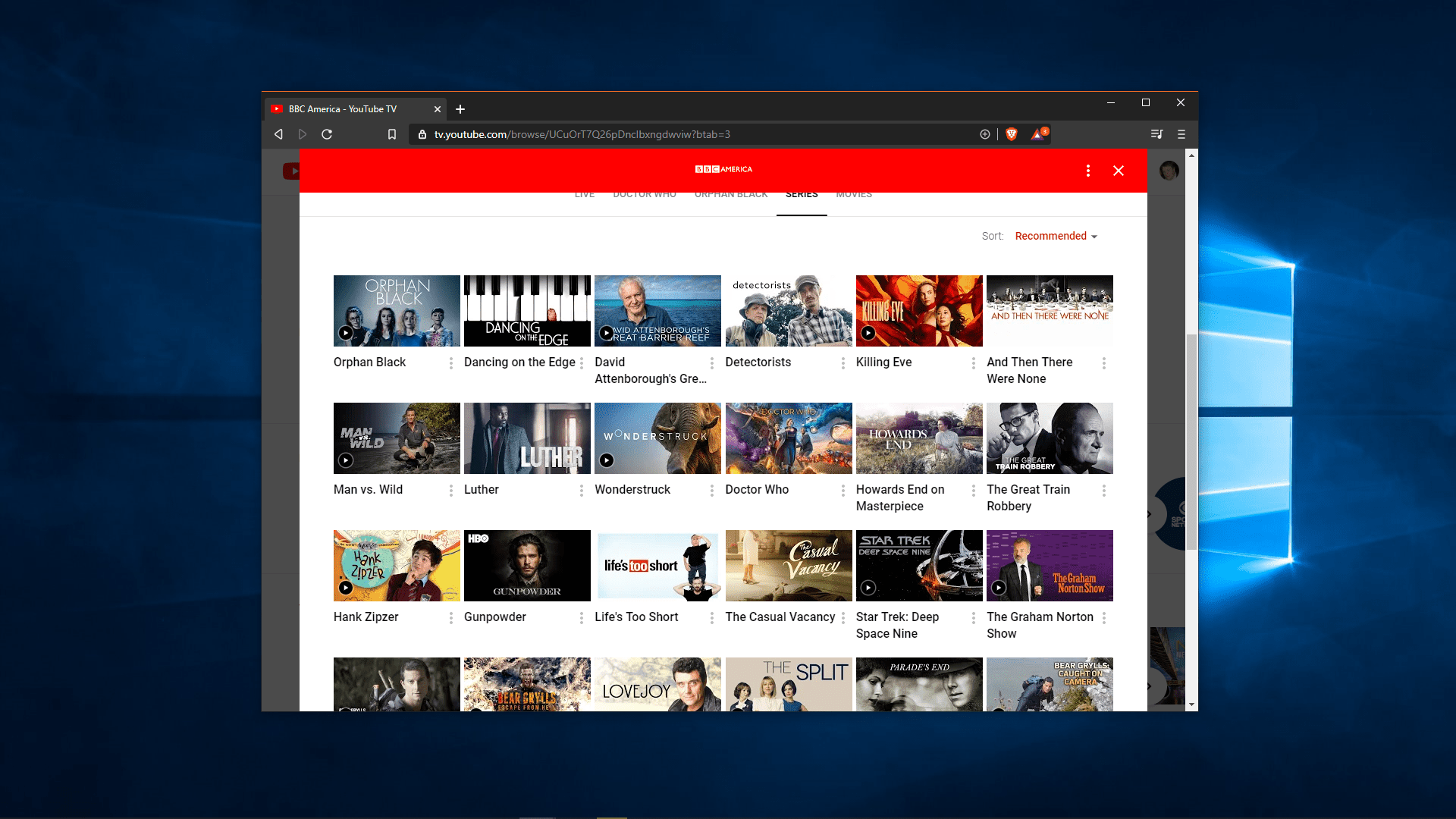This screenshot has height=819, width=1456.
Task: Open the Brave Rewards icon
Action: pos(1038,134)
